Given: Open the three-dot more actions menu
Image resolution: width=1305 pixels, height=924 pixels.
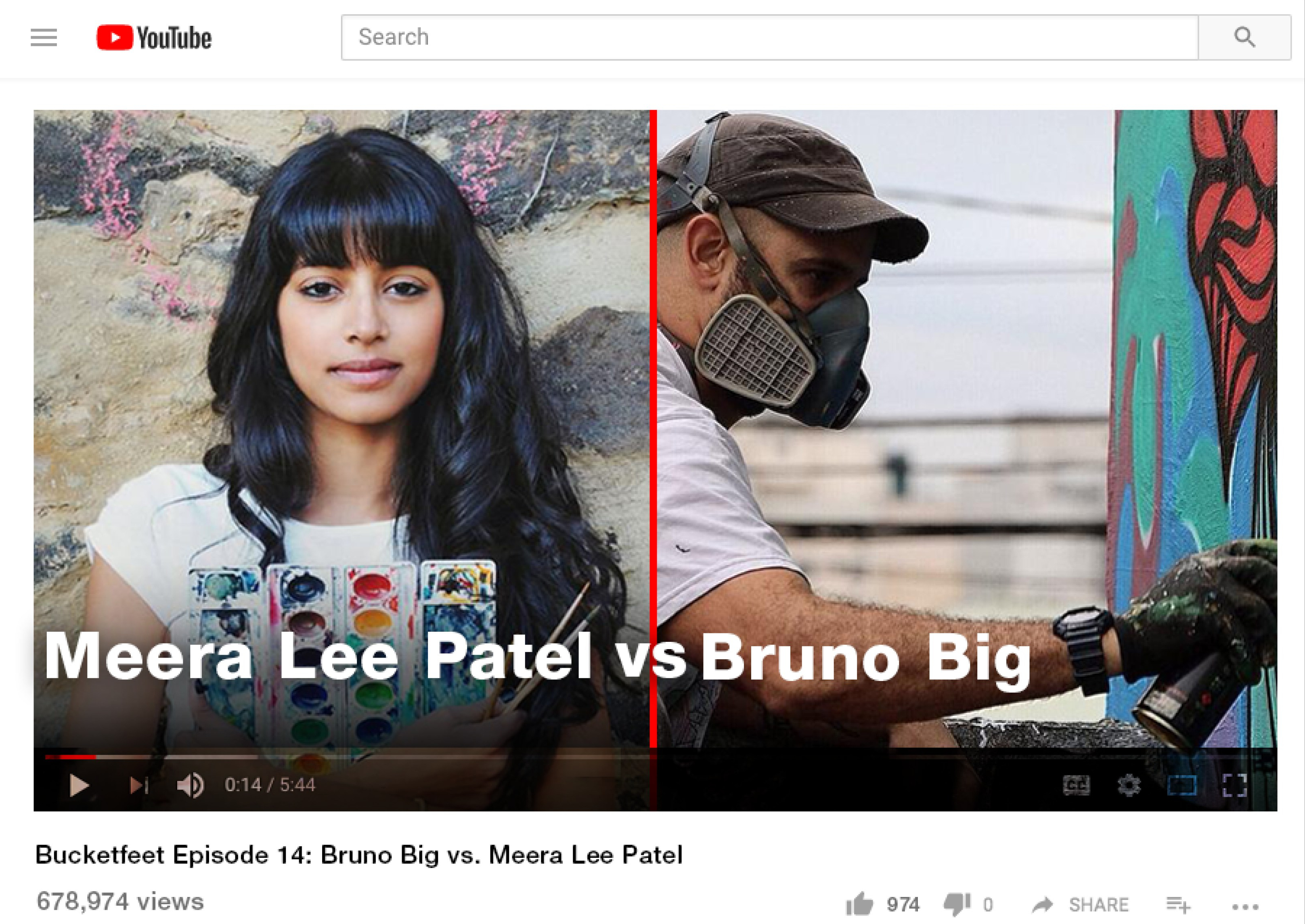Looking at the screenshot, I should (x=1245, y=906).
